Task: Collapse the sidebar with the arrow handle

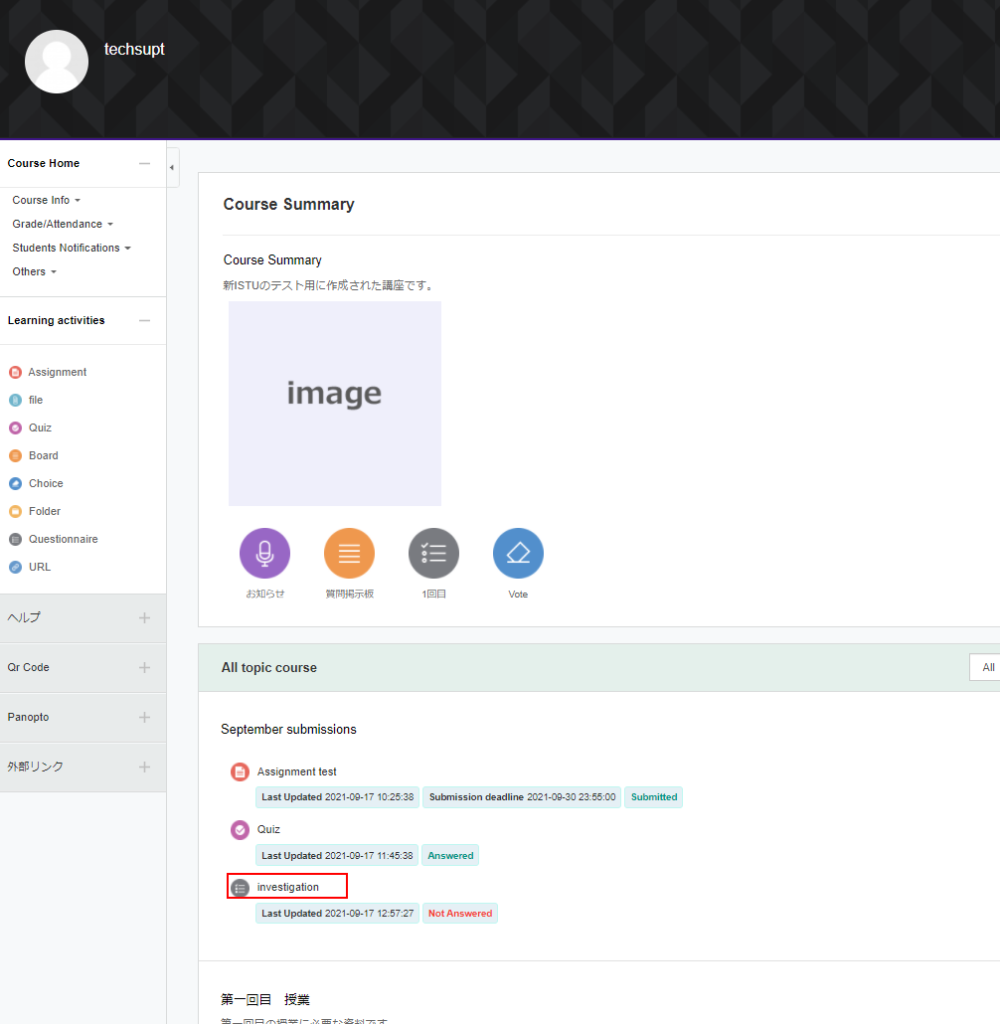Action: [172, 167]
